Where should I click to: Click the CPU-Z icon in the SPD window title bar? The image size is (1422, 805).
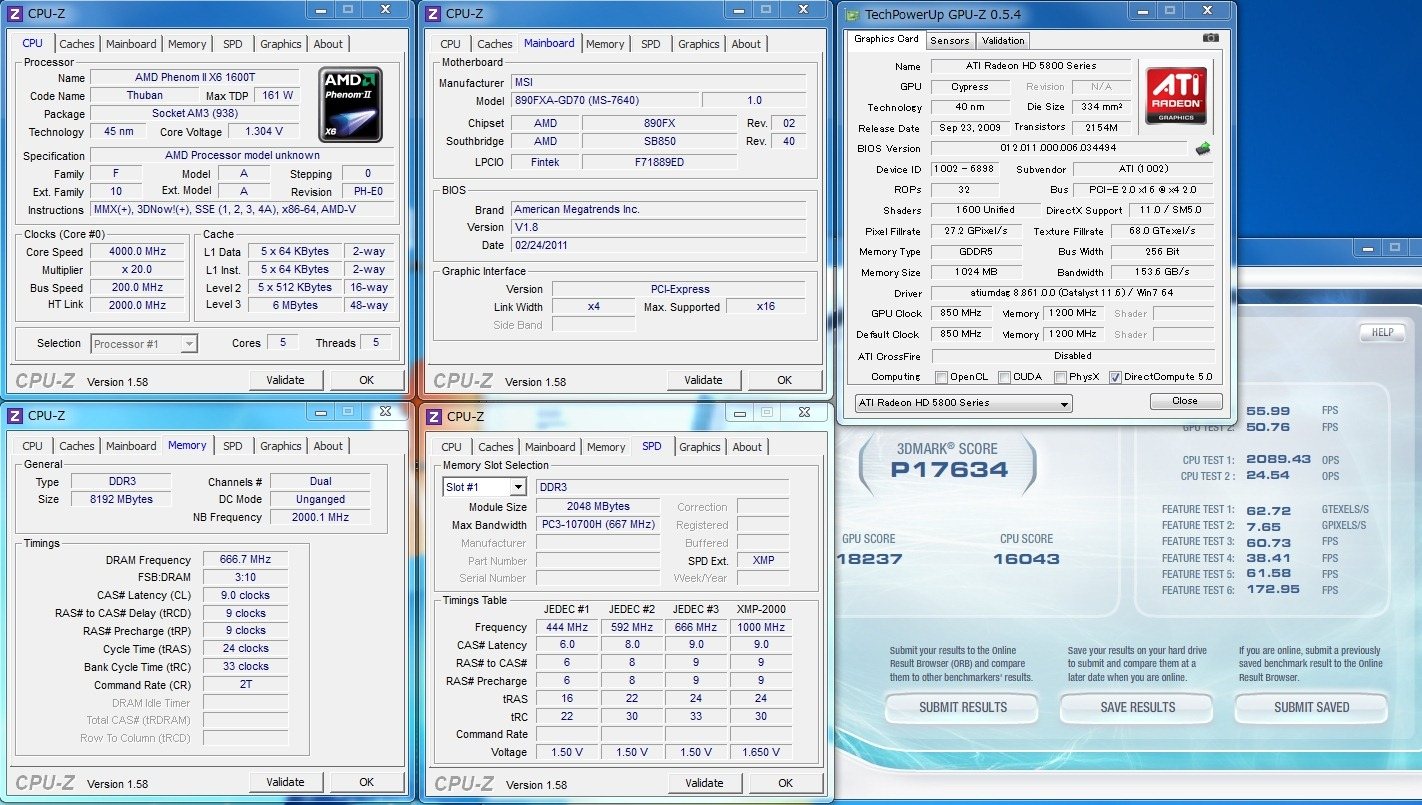(x=434, y=416)
